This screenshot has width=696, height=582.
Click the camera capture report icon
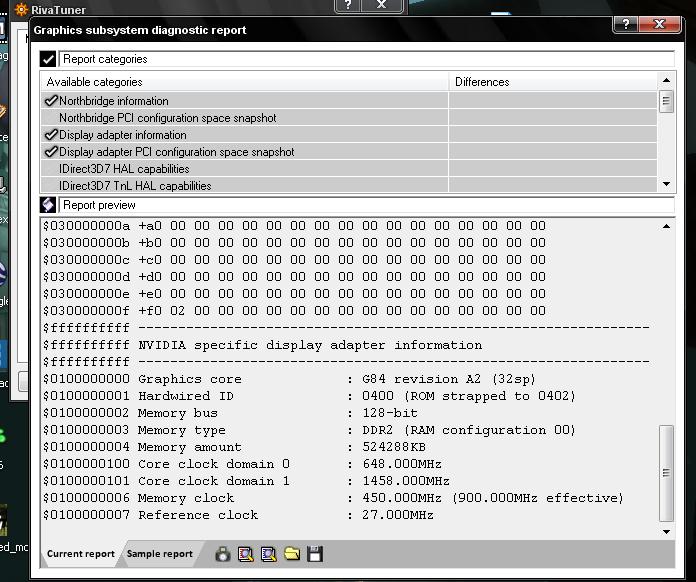pos(222,554)
